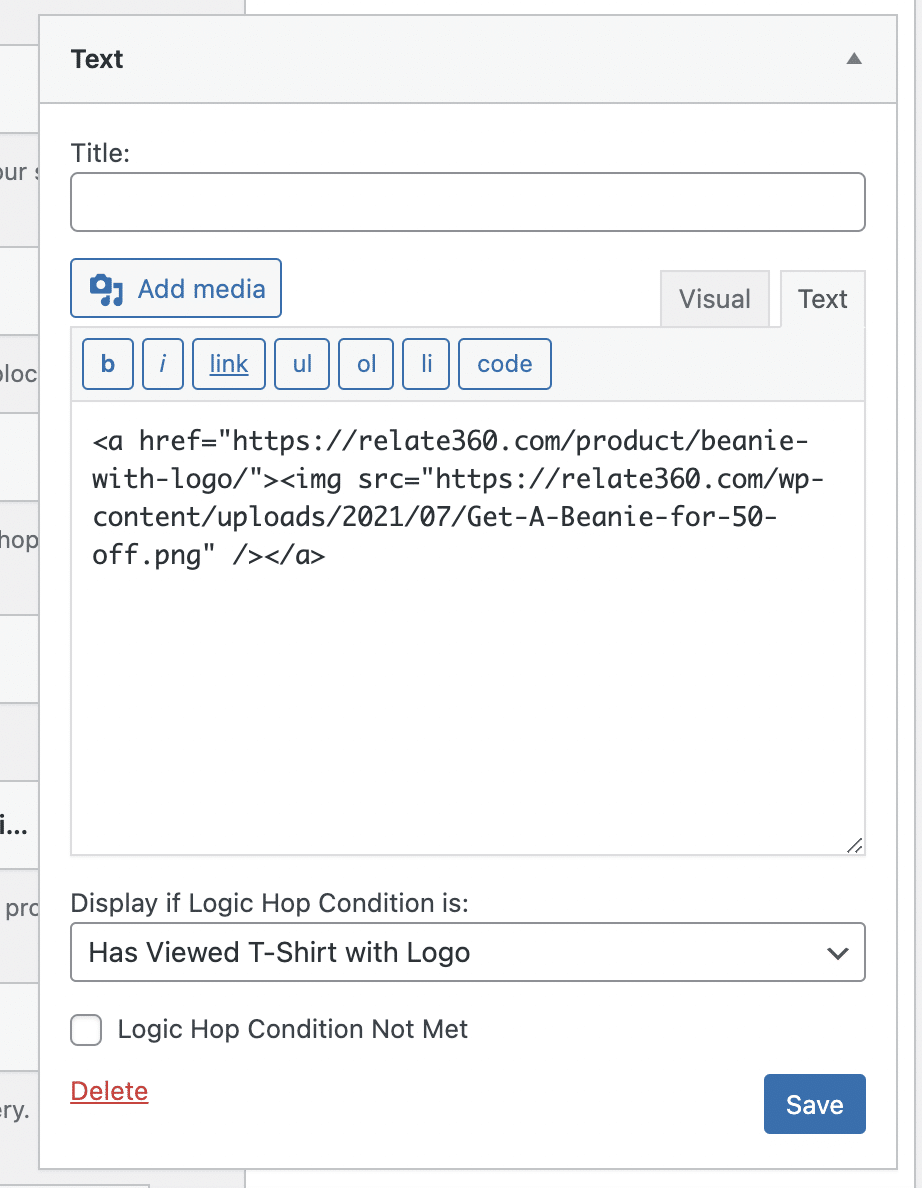Enable Logic Hop Condition Not Met
922x1188 pixels.
(86, 1030)
